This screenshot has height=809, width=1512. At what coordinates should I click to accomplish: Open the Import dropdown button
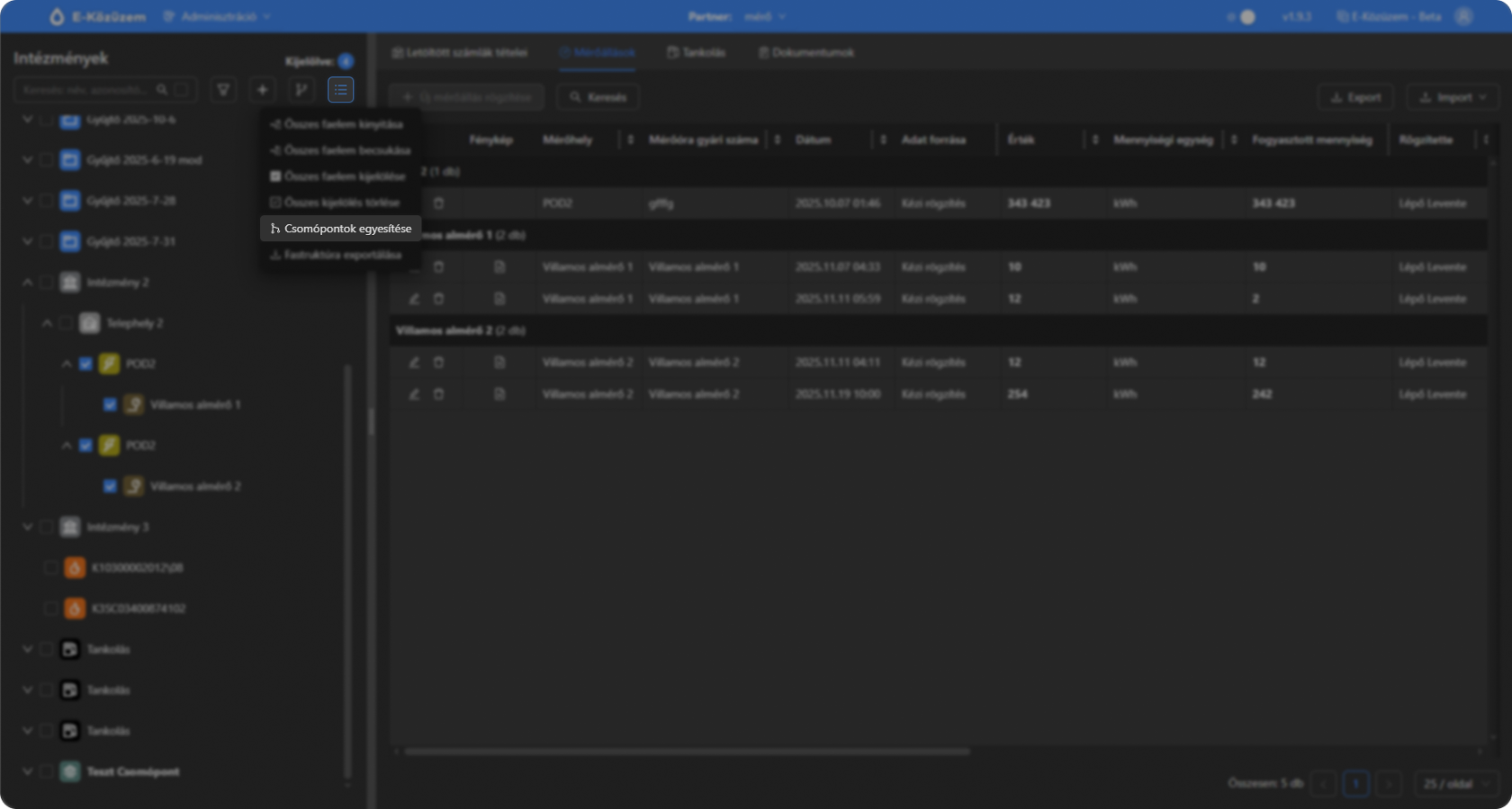(1453, 97)
